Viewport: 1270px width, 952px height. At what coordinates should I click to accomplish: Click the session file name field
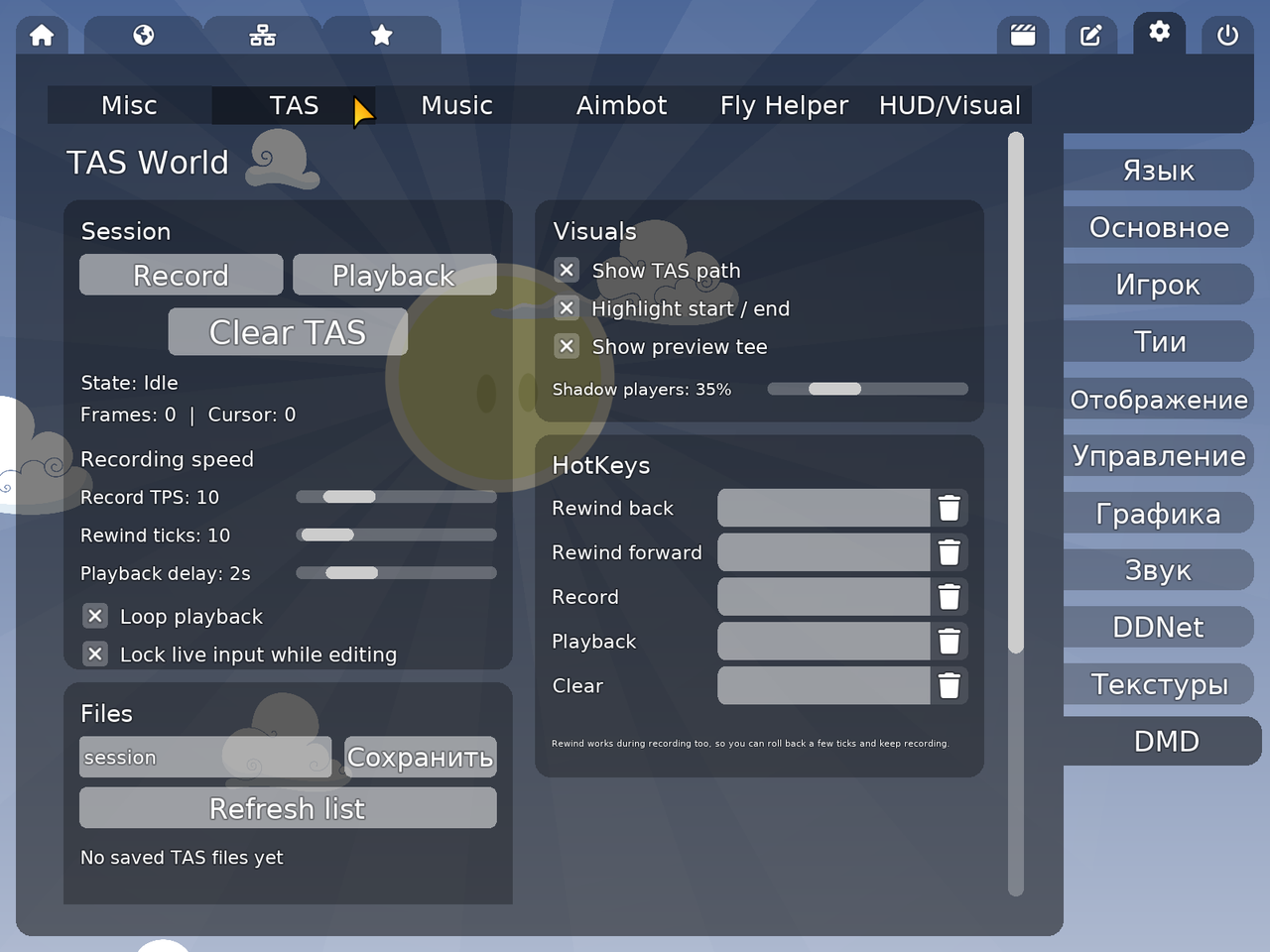(x=205, y=757)
